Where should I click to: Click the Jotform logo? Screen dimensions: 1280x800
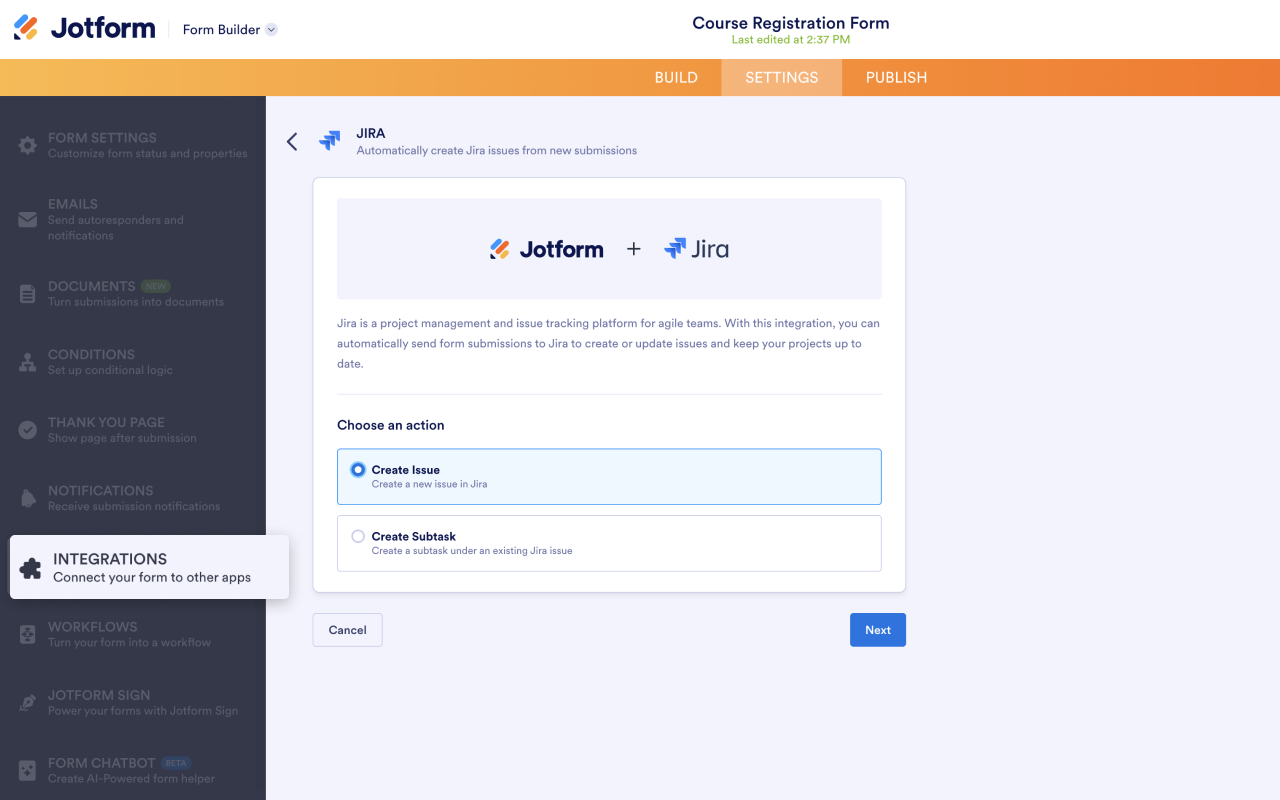(x=84, y=27)
